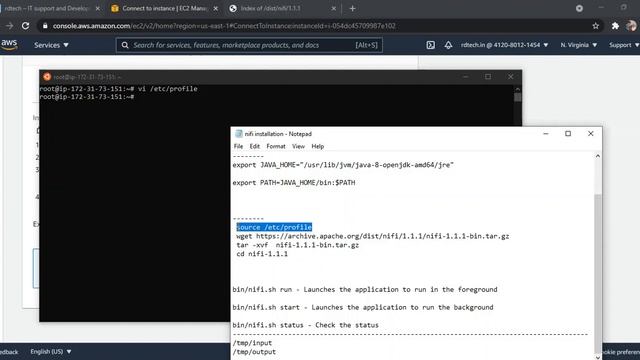The height and width of the screenshot is (360, 640).
Task: Bookmark this page with the star icon
Action: [596, 26]
